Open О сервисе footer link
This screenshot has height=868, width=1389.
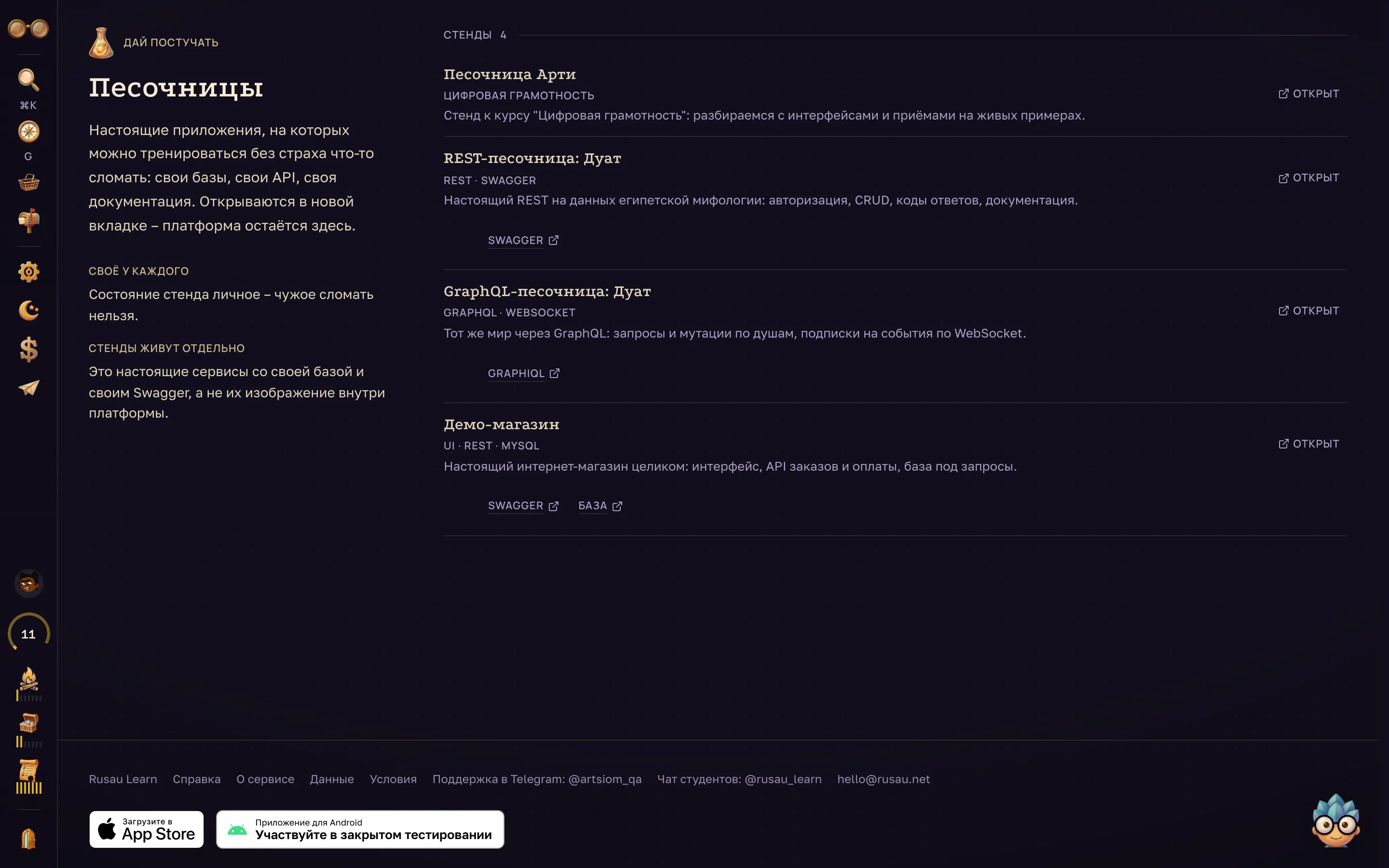(x=265, y=779)
